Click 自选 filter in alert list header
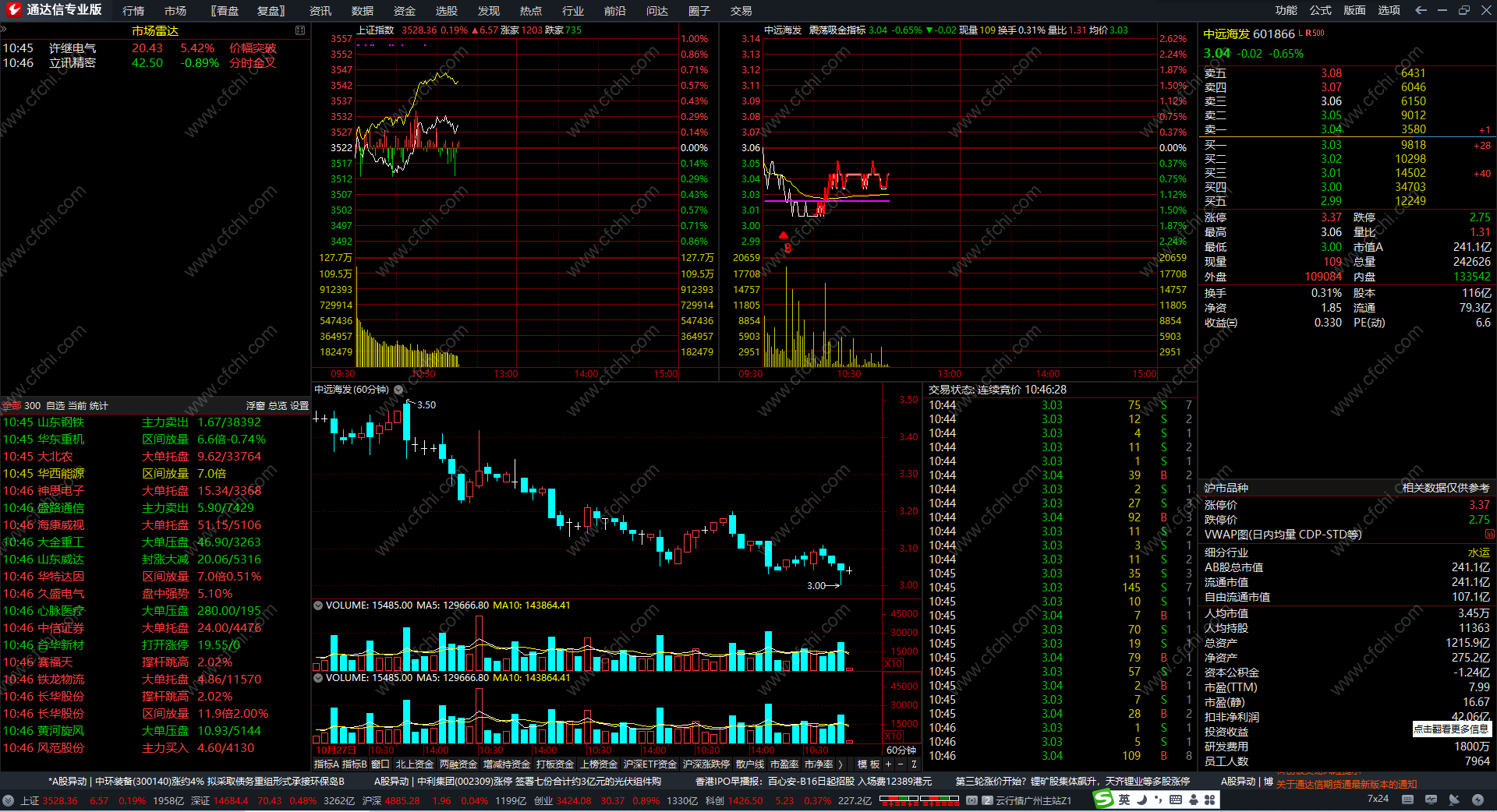The image size is (1497, 812). [55, 406]
